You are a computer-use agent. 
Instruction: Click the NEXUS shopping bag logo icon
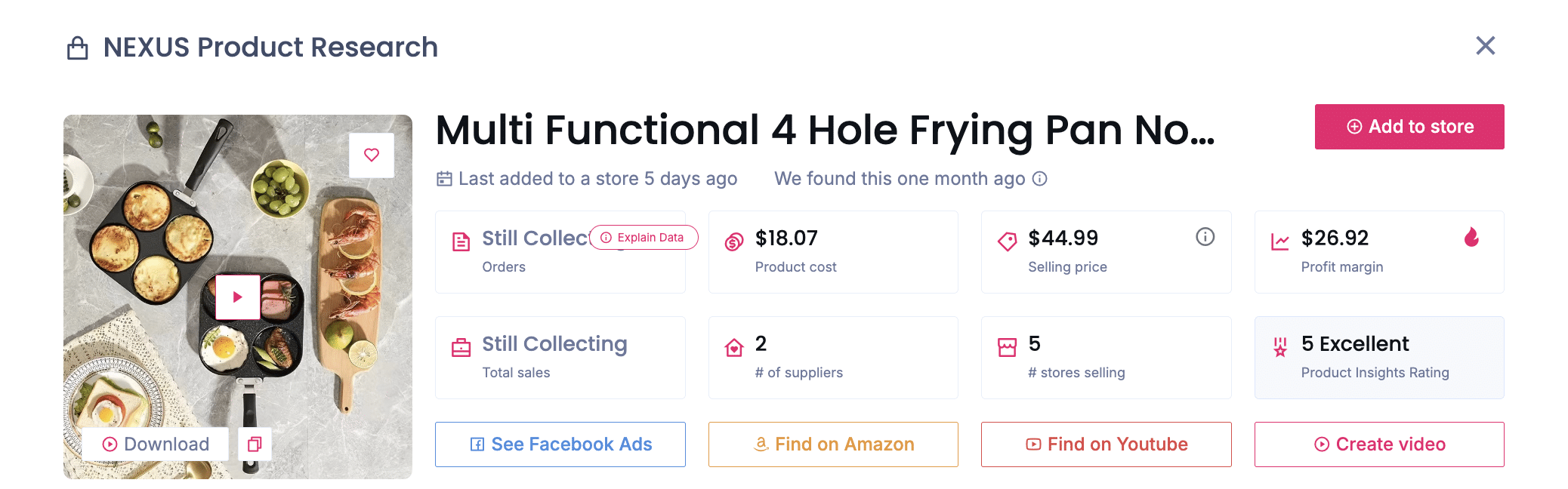point(76,47)
